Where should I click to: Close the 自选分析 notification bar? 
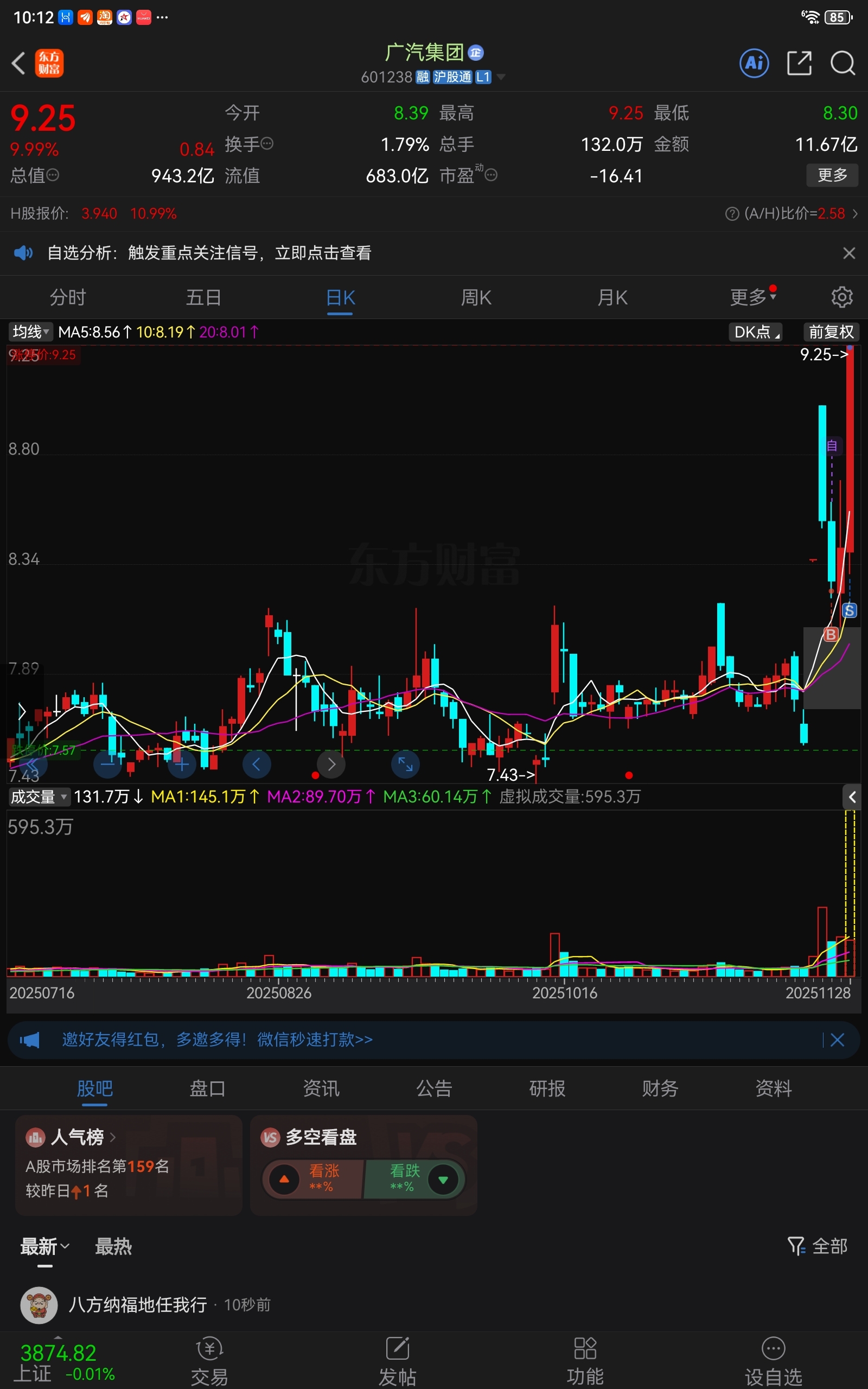[x=849, y=253]
